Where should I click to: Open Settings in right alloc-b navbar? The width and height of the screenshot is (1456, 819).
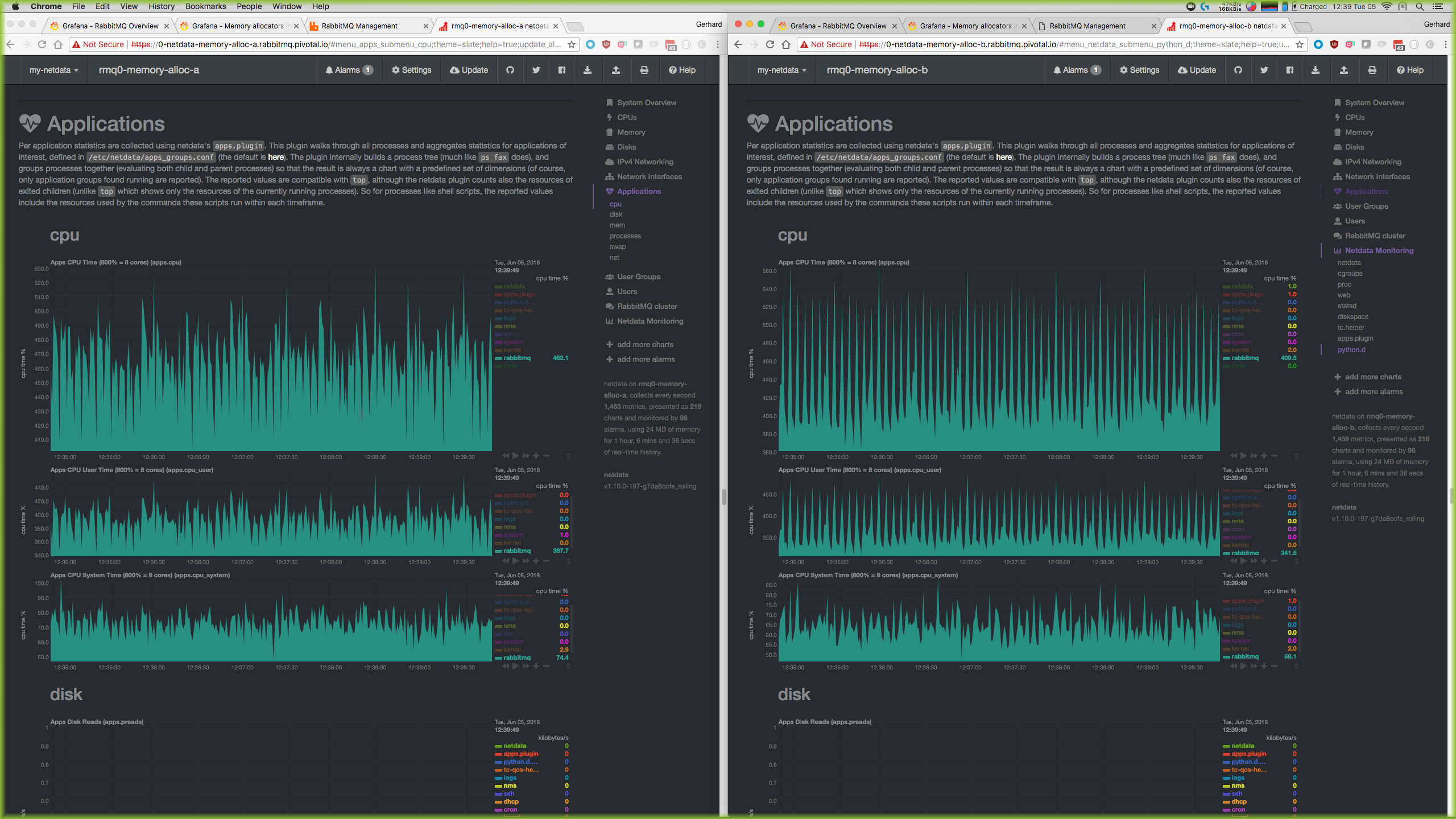(x=1139, y=70)
